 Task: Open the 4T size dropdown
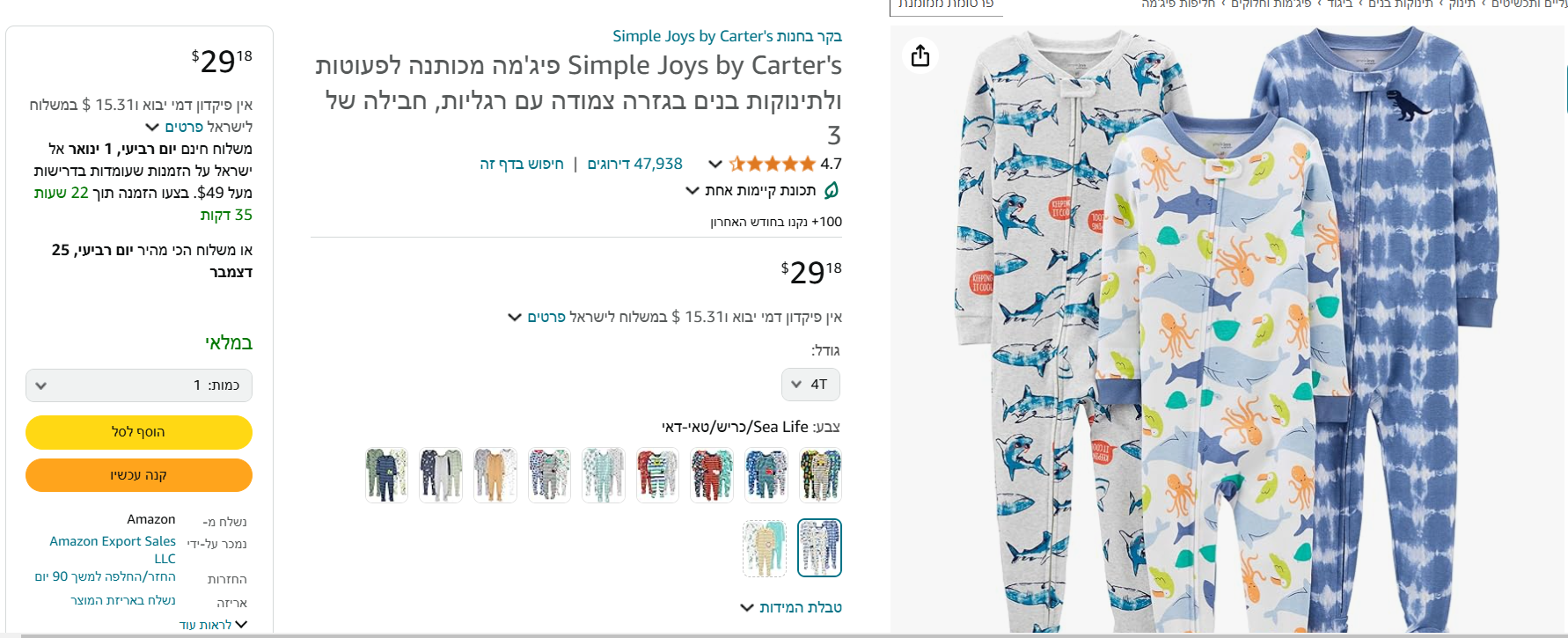point(810,385)
